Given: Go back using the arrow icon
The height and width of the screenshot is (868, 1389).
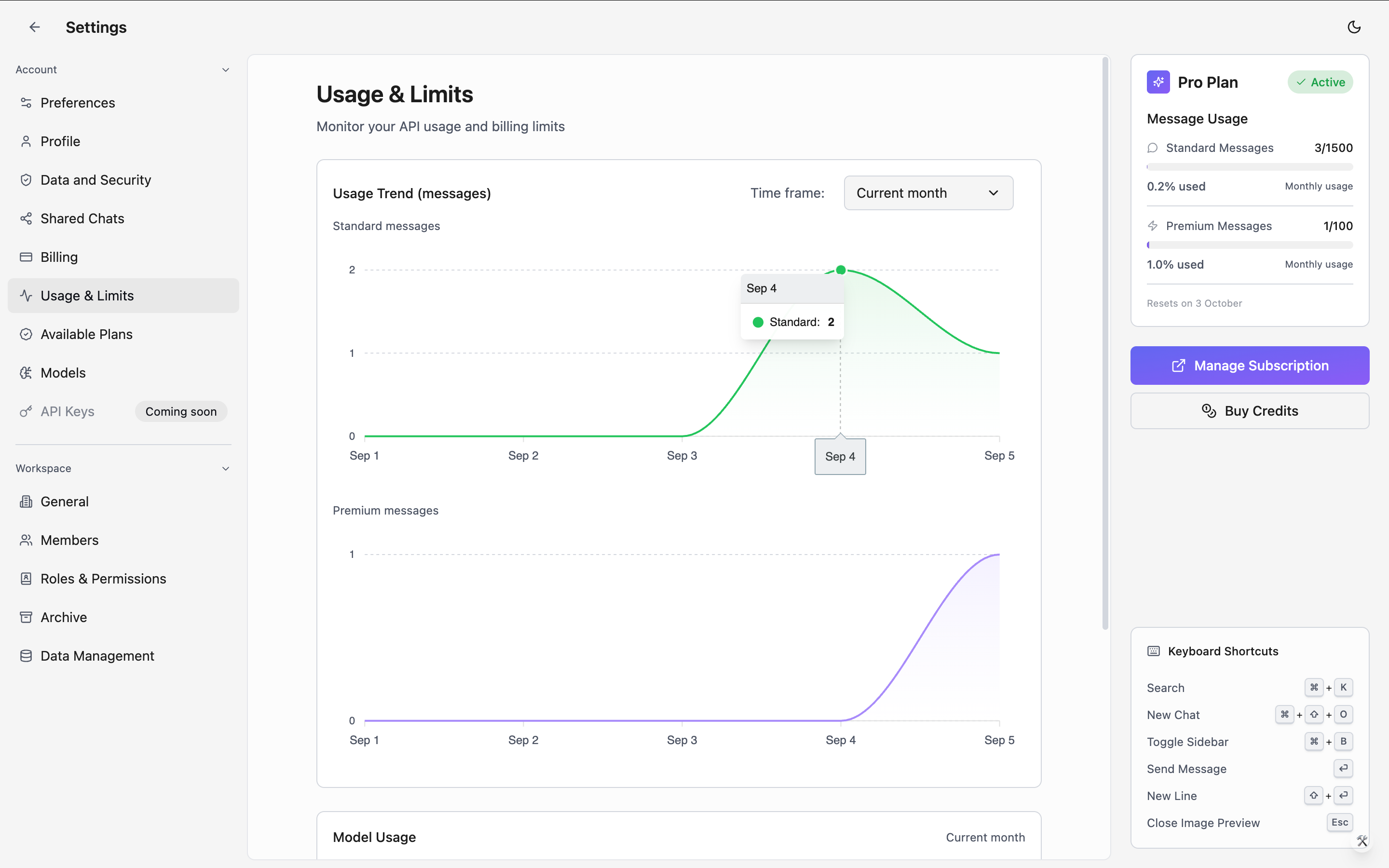Looking at the screenshot, I should click(x=34, y=27).
